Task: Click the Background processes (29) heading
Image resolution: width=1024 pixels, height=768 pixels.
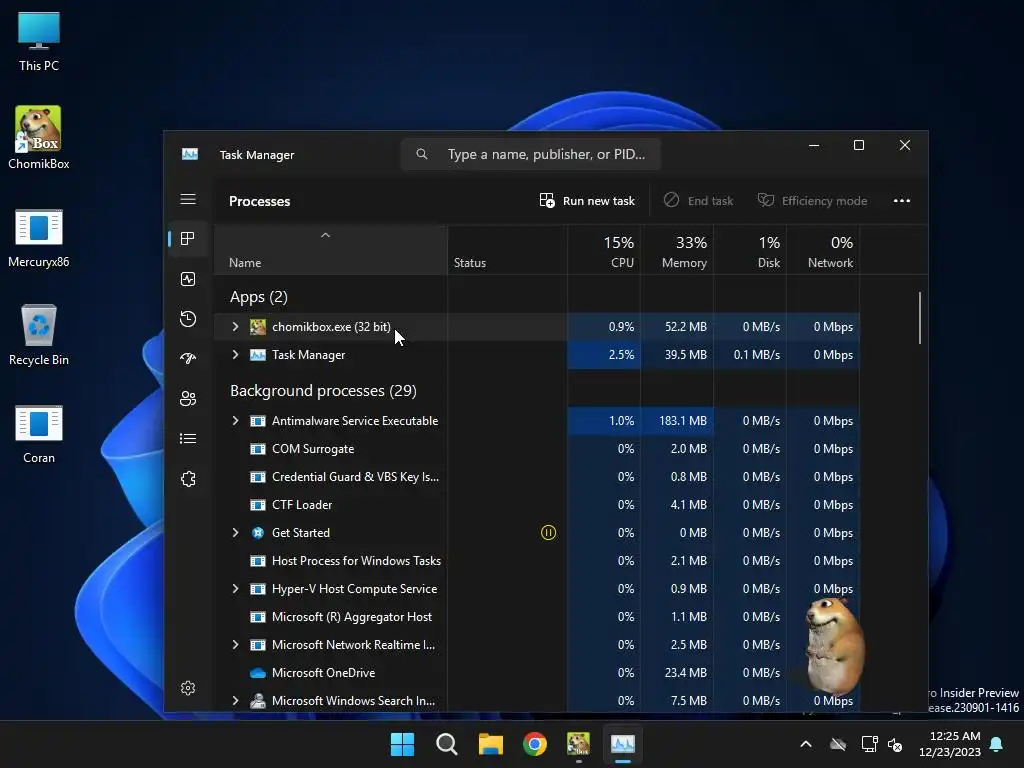Action: pyautogui.click(x=323, y=391)
